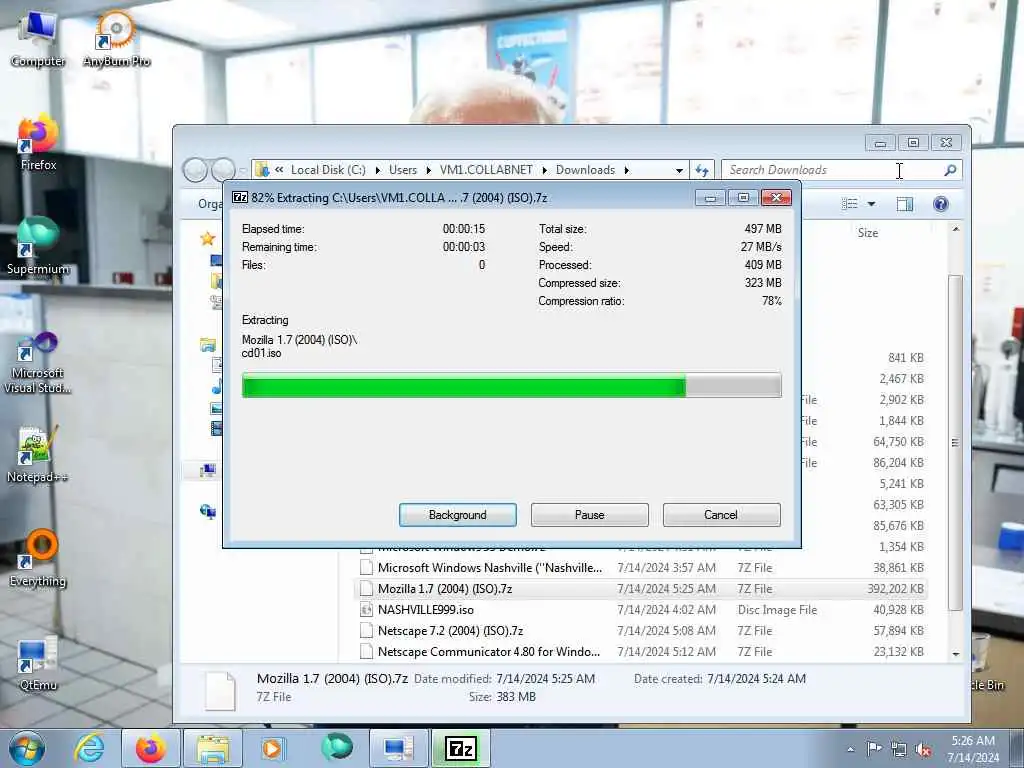Launch Microsoft Visual Studio shortcut
This screenshot has width=1024, height=768.
[38, 362]
